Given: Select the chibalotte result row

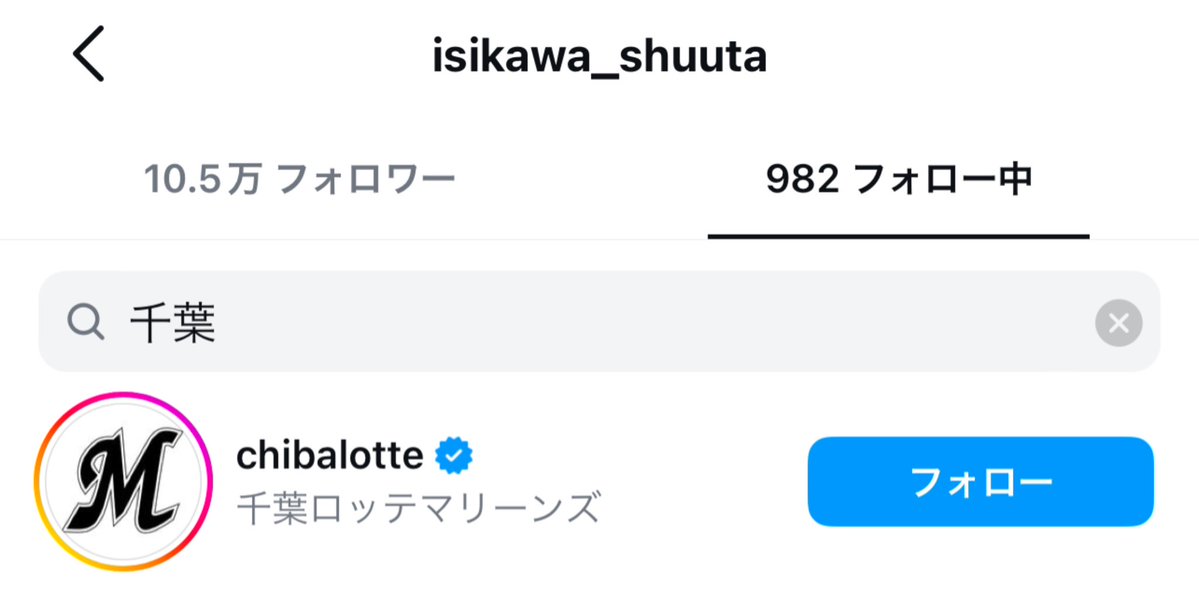Looking at the screenshot, I should [600, 481].
